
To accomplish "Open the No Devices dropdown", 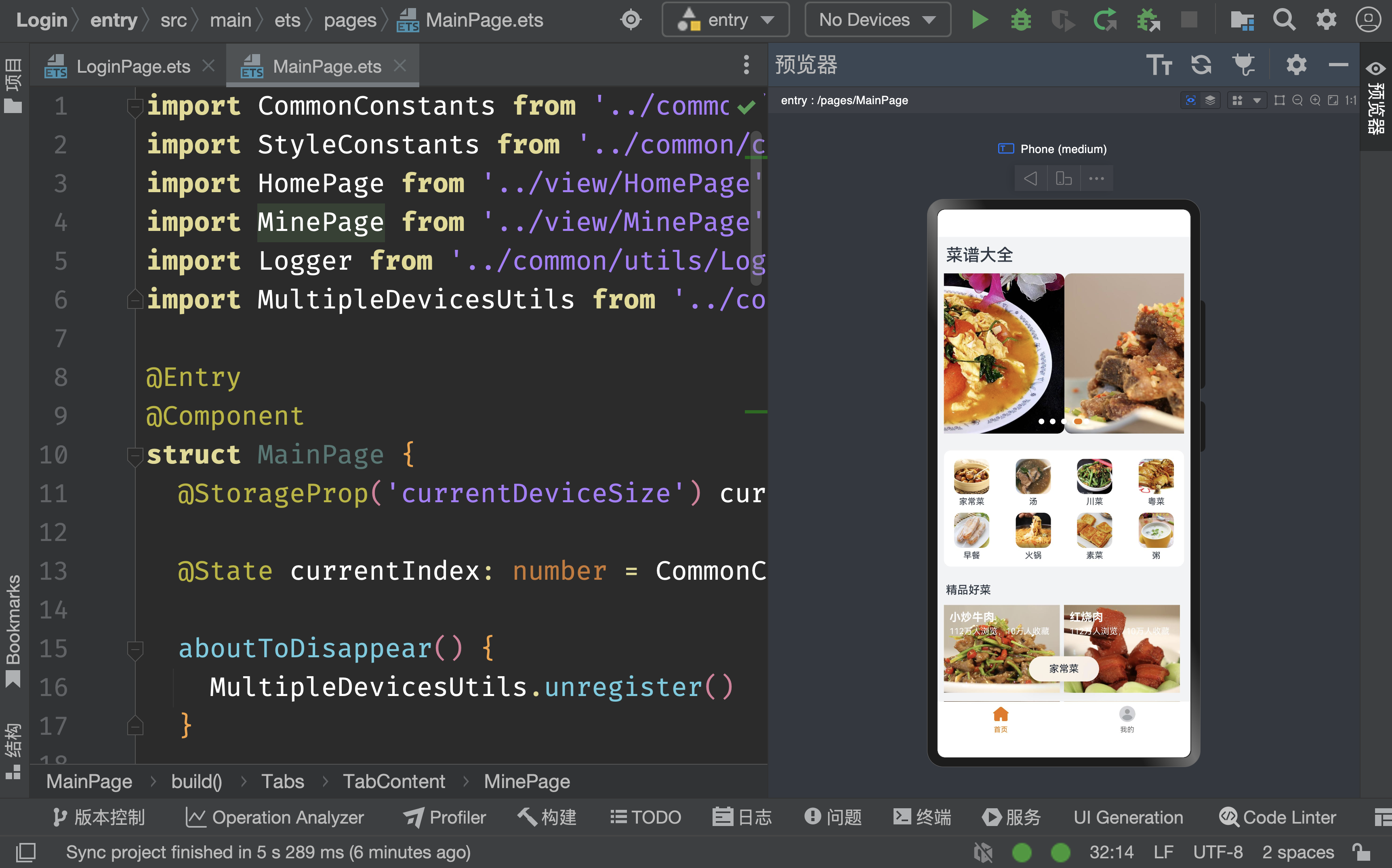I will click(x=877, y=20).
